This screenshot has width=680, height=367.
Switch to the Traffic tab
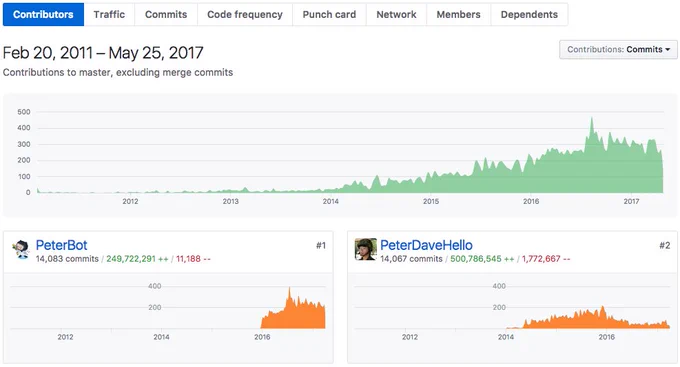pyautogui.click(x=109, y=14)
